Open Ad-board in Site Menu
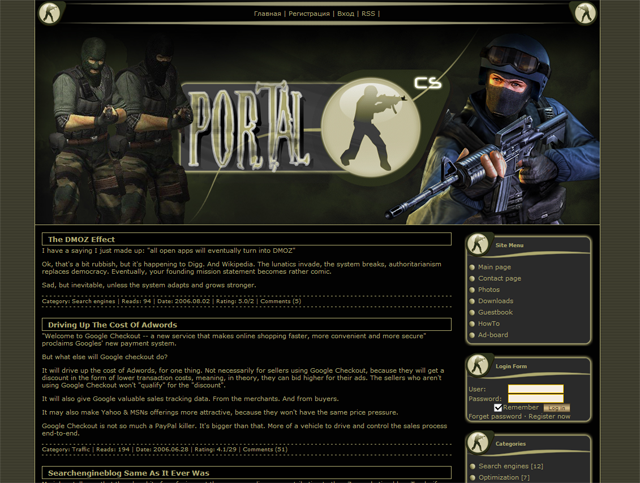This screenshot has width=640, height=483. pyautogui.click(x=493, y=335)
